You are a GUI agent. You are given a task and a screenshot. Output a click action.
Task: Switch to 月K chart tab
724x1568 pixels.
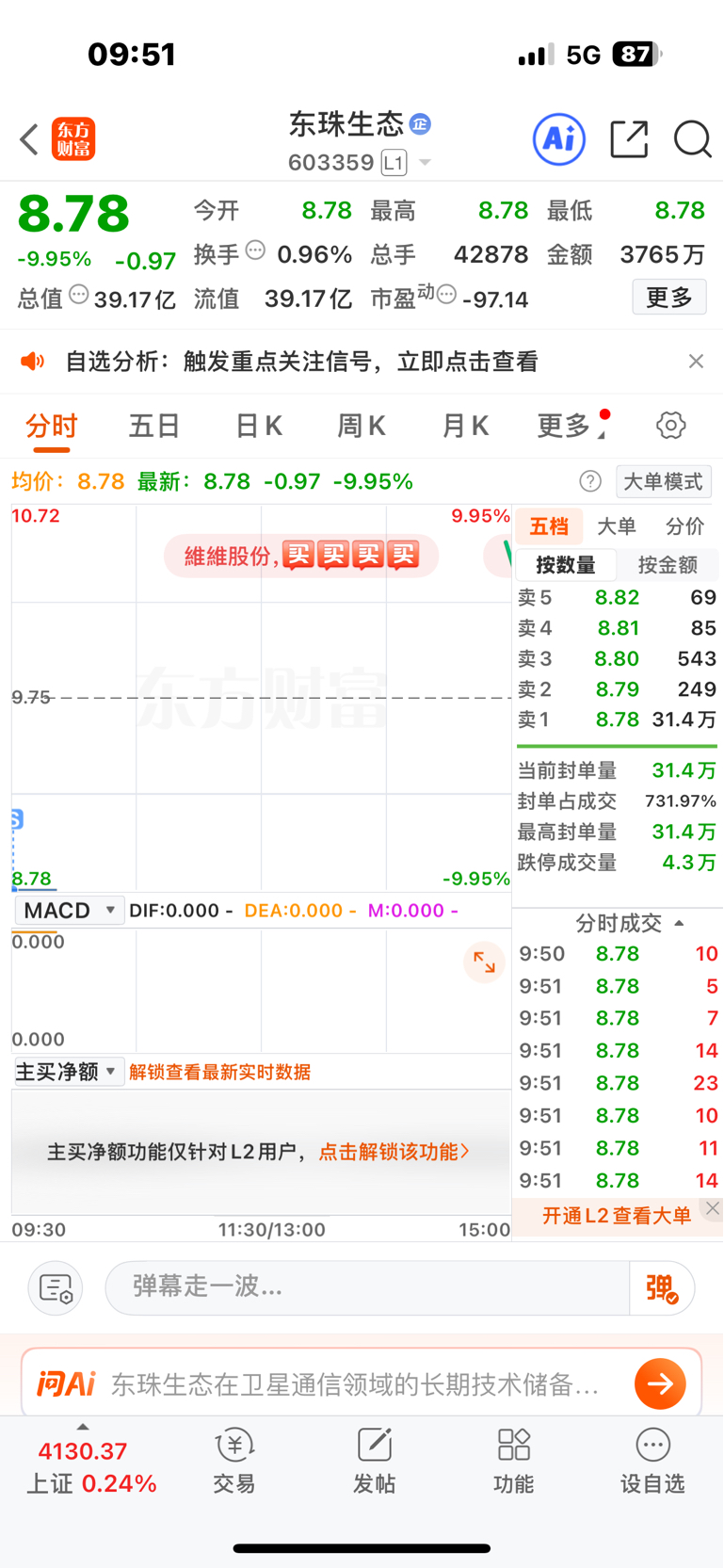click(465, 426)
